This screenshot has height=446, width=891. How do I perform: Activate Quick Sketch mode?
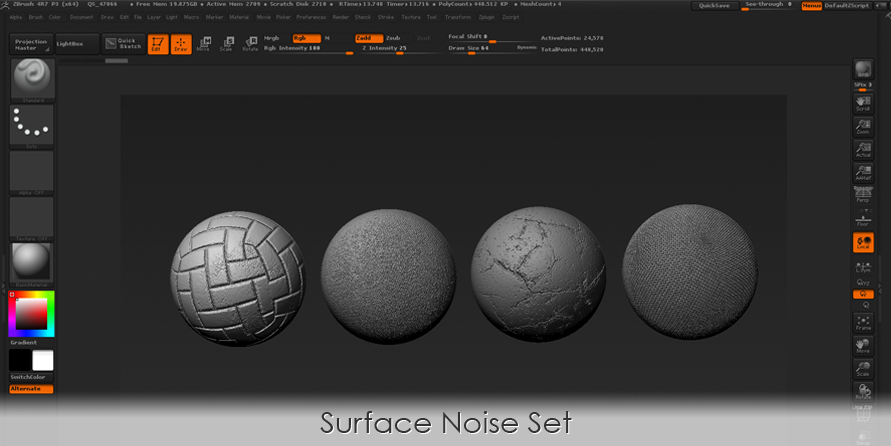tap(123, 44)
